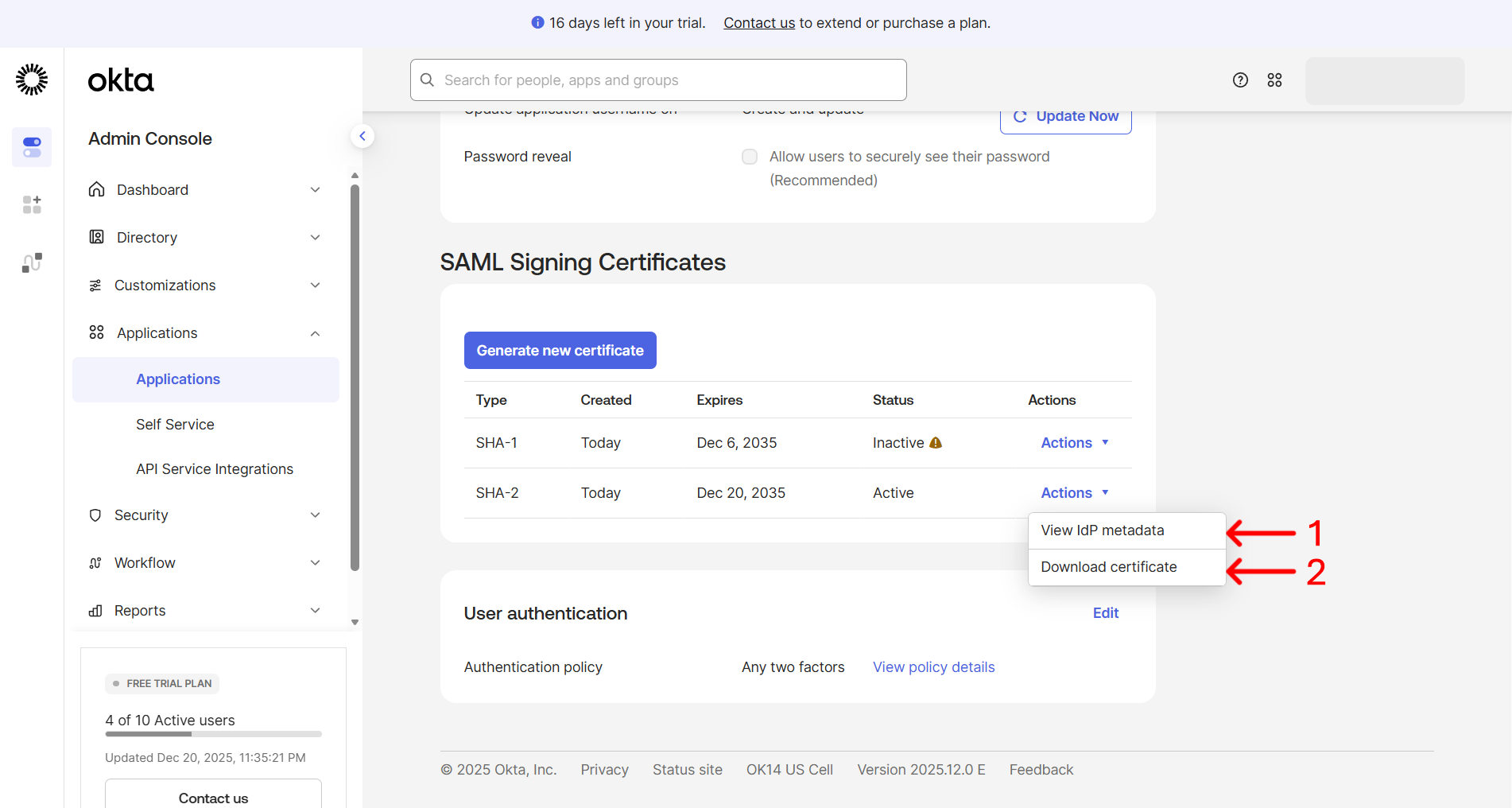Open the workflow connector rail icon

tap(31, 262)
